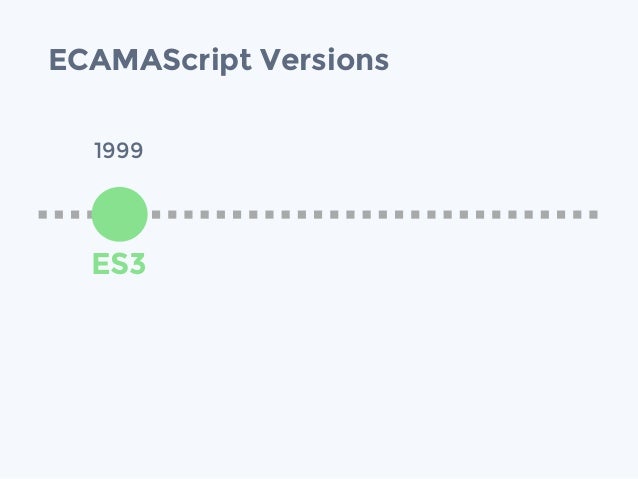
Task: Click the ECAMAScript Versions heading
Action: [219, 60]
